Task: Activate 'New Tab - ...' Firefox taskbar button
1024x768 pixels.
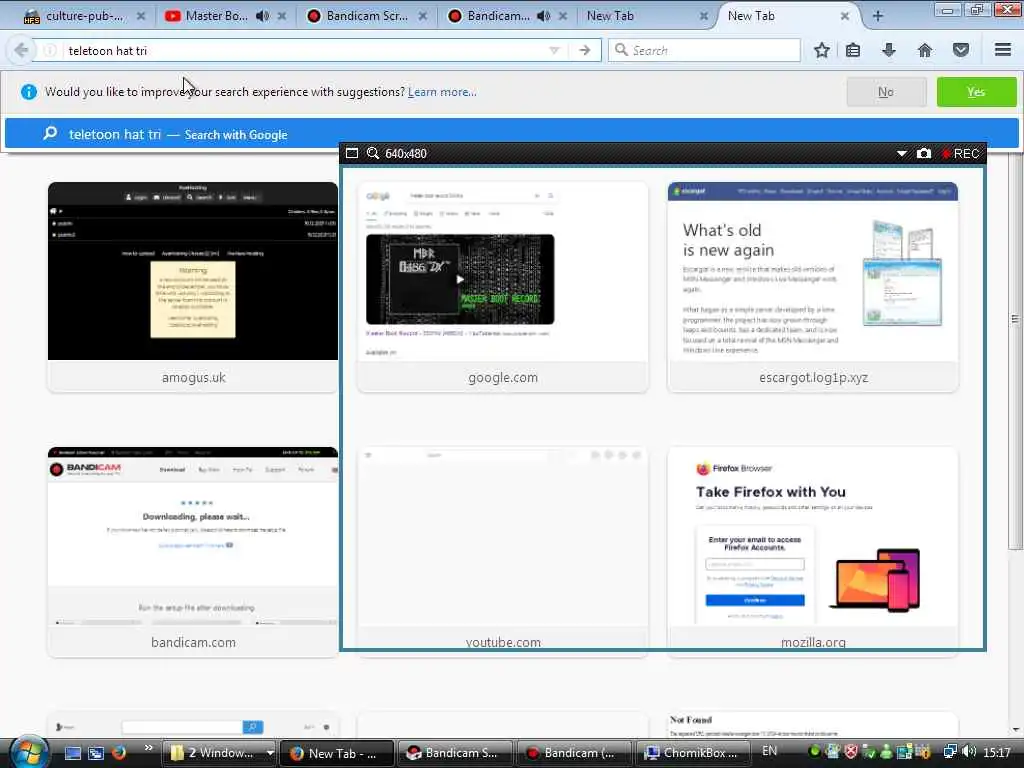Action: 336,753
